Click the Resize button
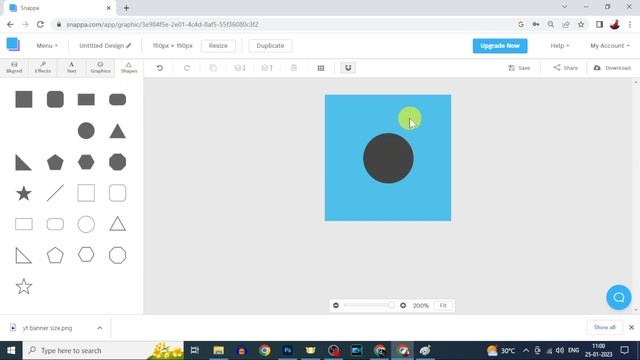Screen dimensions: 640x360 click(x=218, y=46)
